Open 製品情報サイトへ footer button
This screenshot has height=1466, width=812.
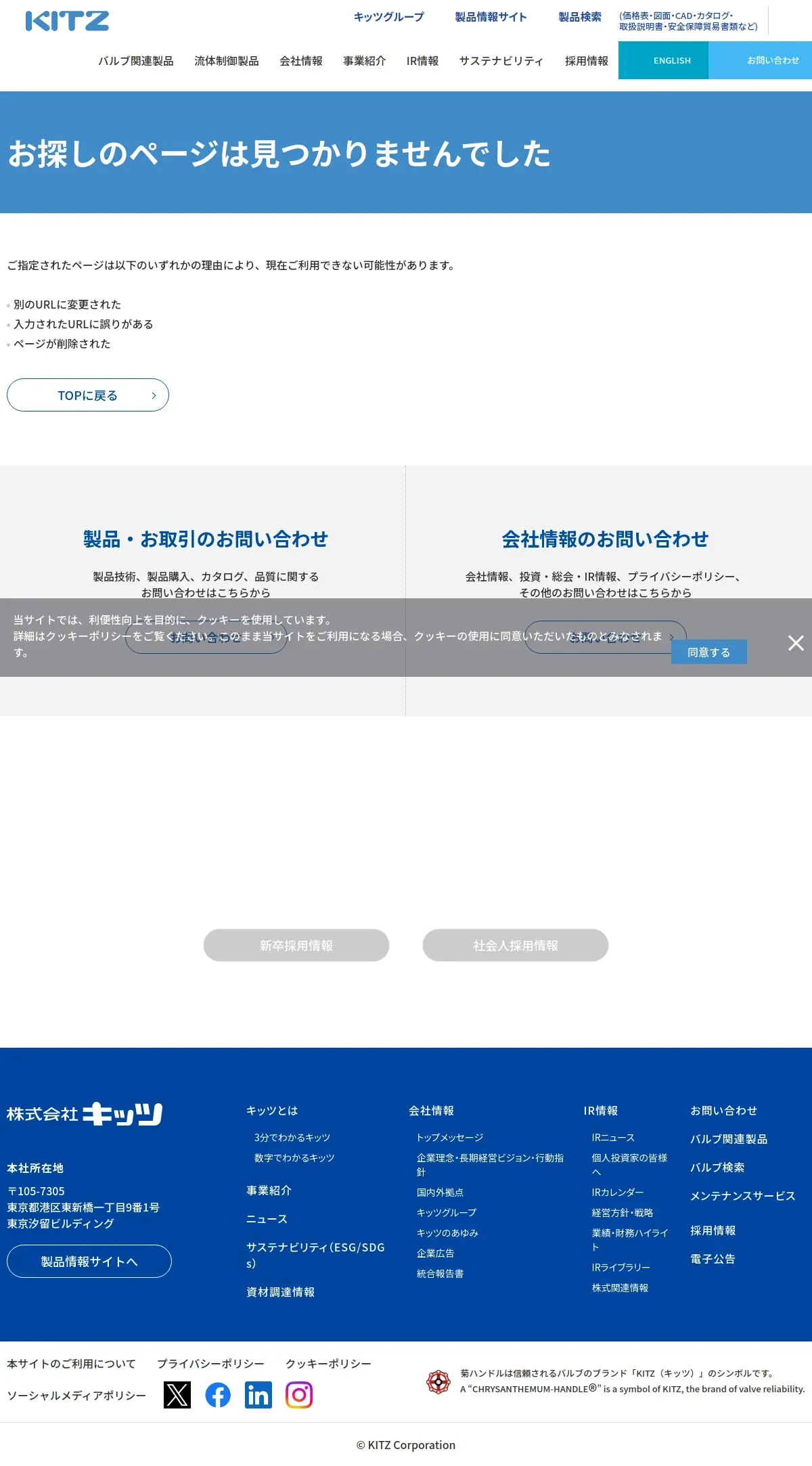coord(89,1262)
